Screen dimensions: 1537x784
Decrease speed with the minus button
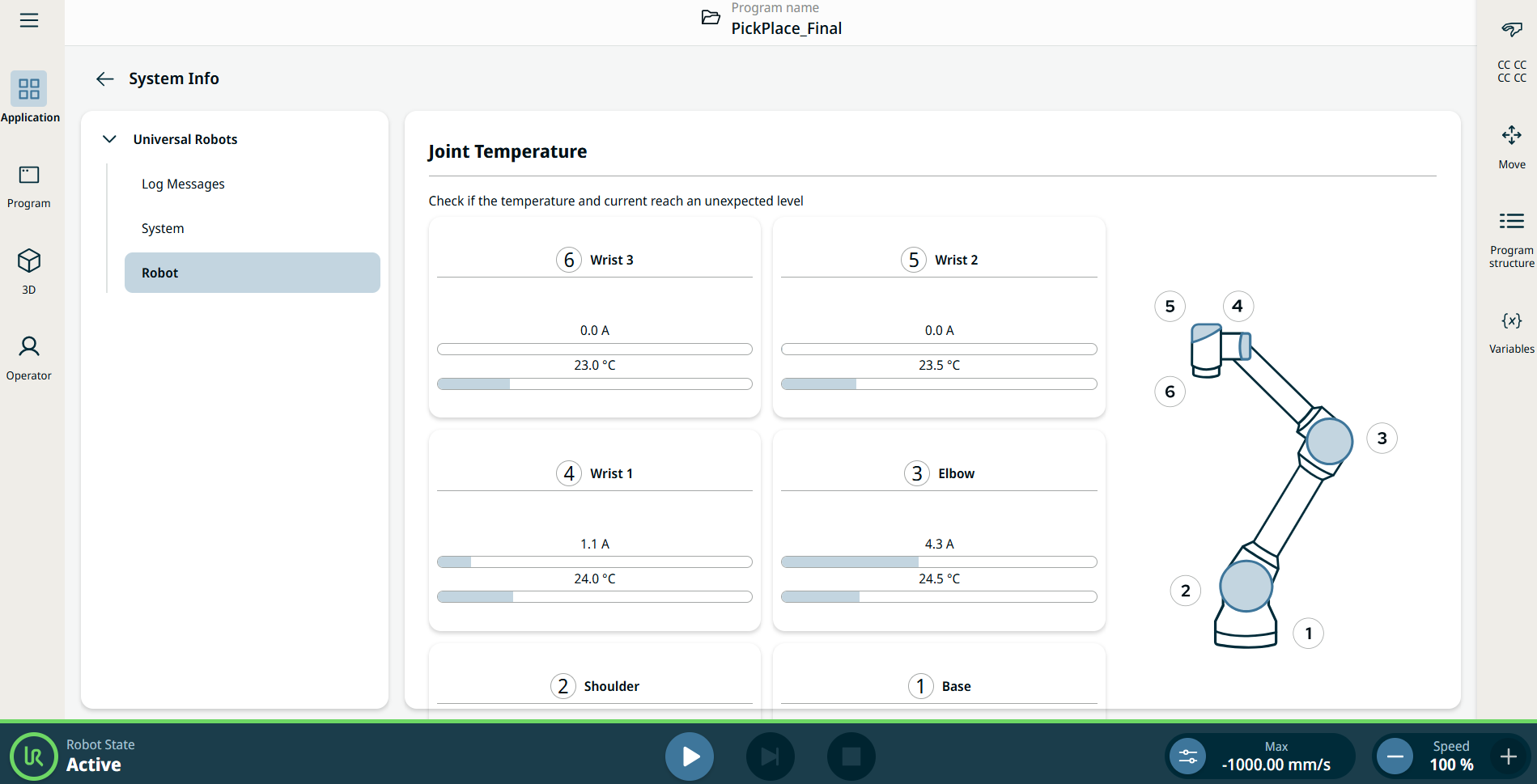coord(1395,756)
